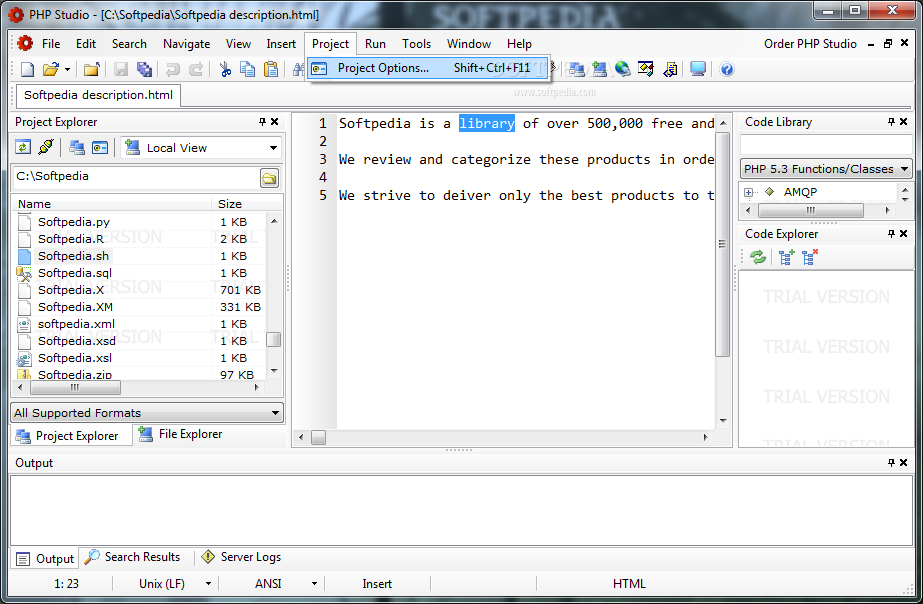The image size is (923, 604).
Task: Select the Softpedia description.html document tab
Action: [x=98, y=95]
